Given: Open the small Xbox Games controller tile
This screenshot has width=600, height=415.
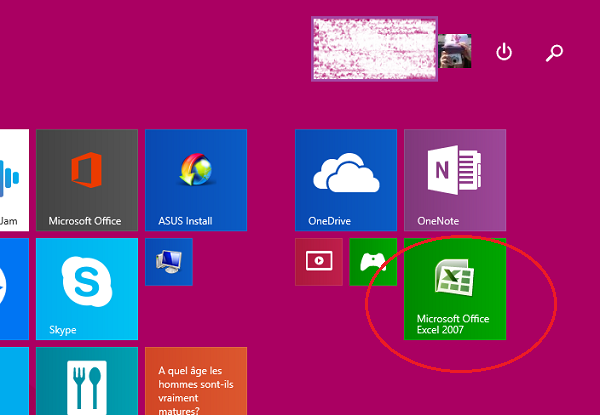Looking at the screenshot, I should (x=373, y=262).
